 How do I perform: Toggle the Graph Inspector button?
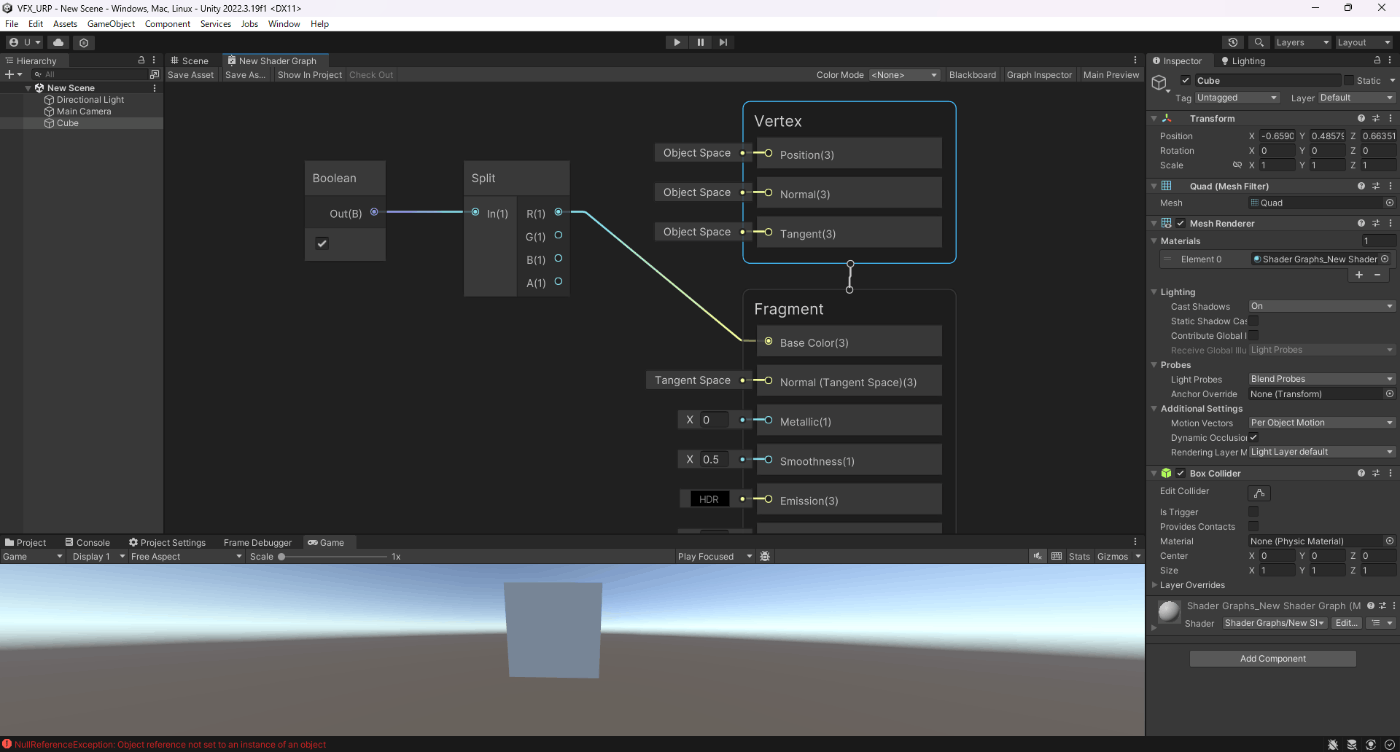pyautogui.click(x=1039, y=75)
